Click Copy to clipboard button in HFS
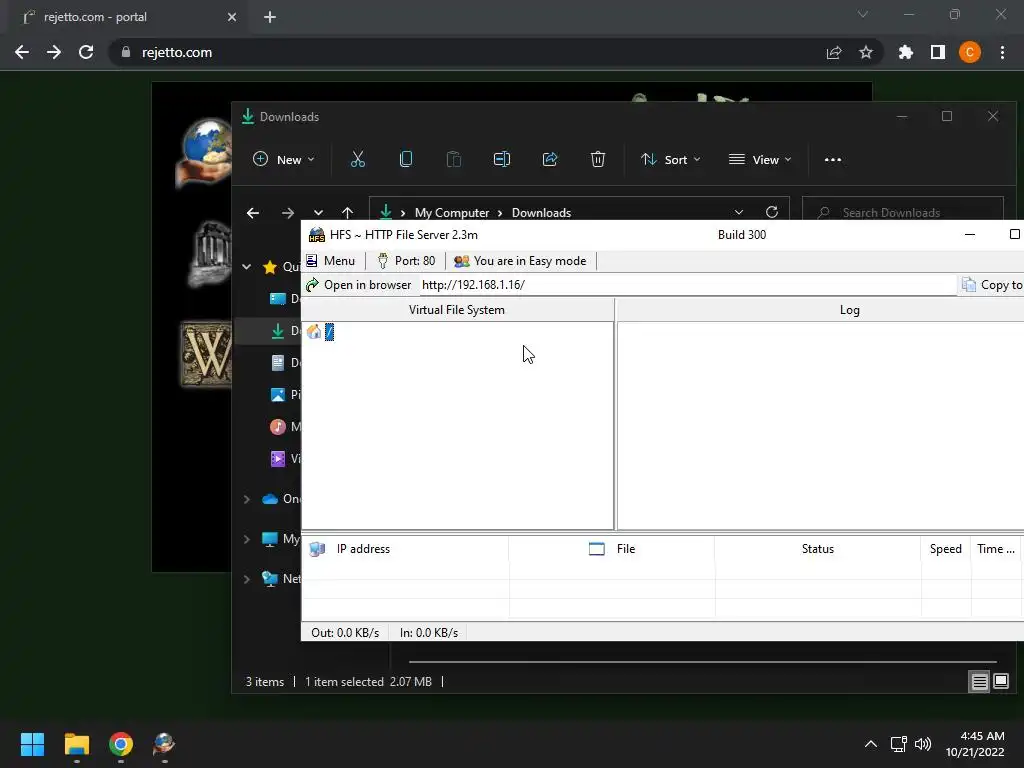 [x=991, y=285]
